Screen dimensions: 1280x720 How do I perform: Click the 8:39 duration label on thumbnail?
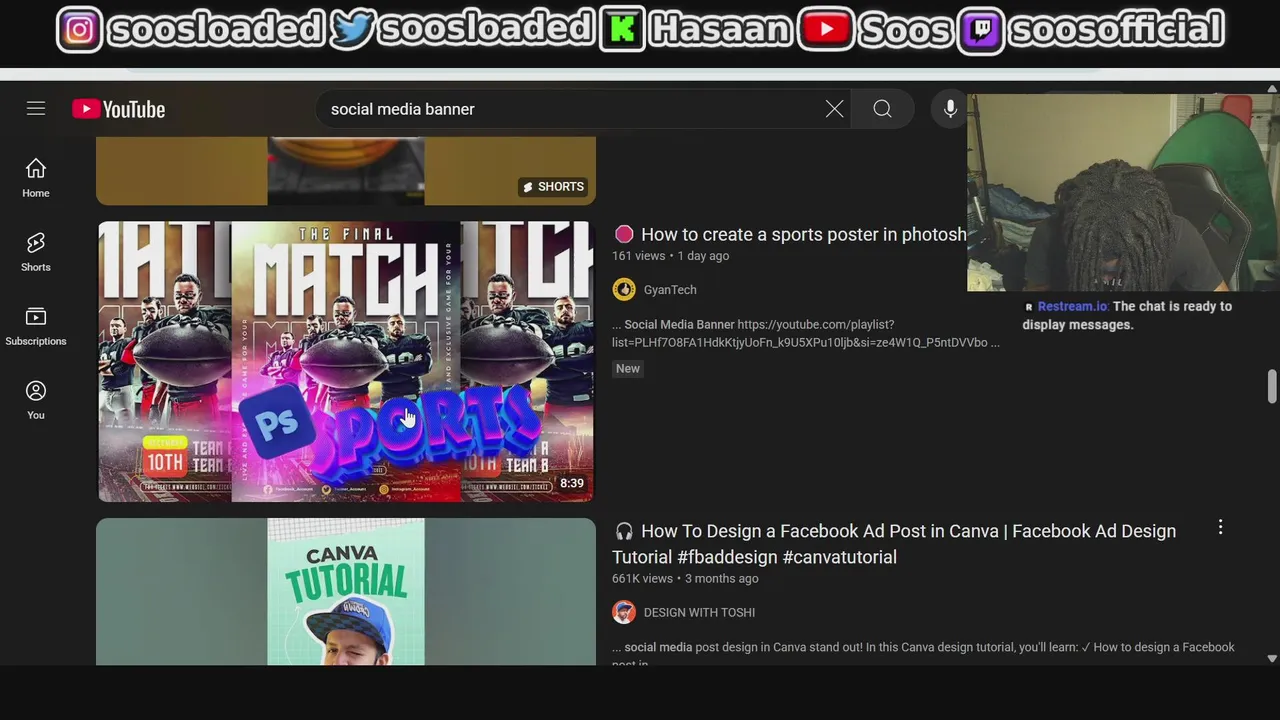pos(572,483)
